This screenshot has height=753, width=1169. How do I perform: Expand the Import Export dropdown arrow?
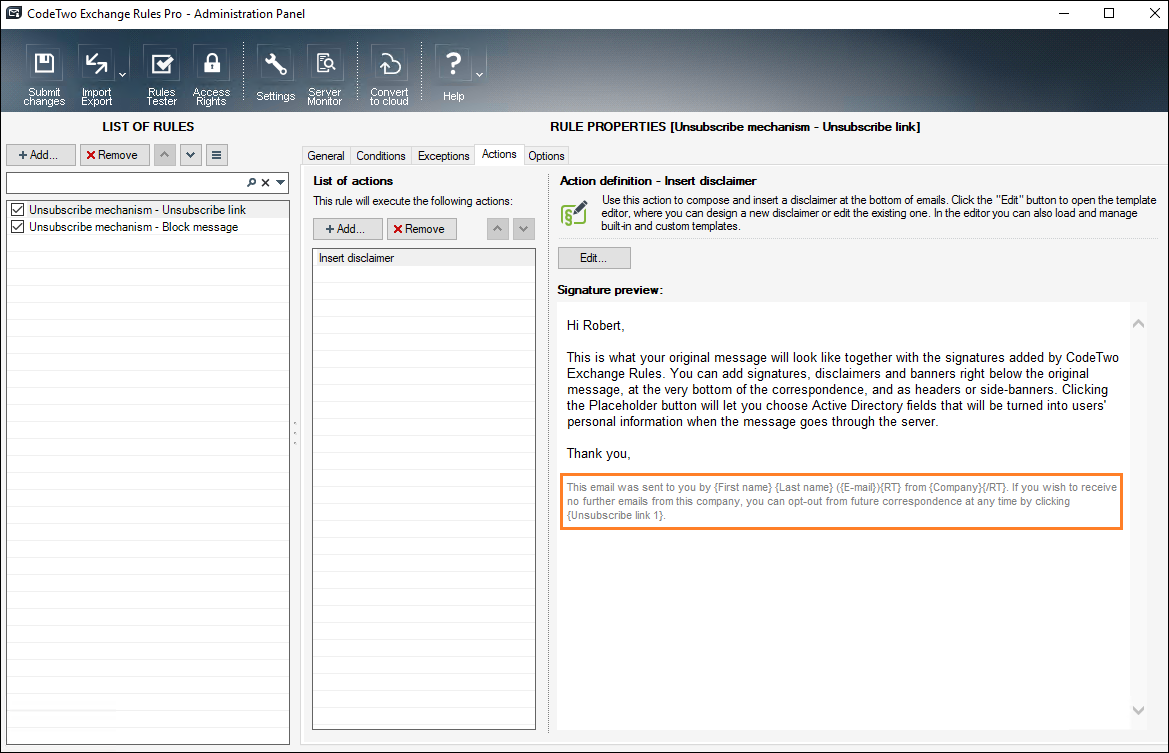[122, 75]
